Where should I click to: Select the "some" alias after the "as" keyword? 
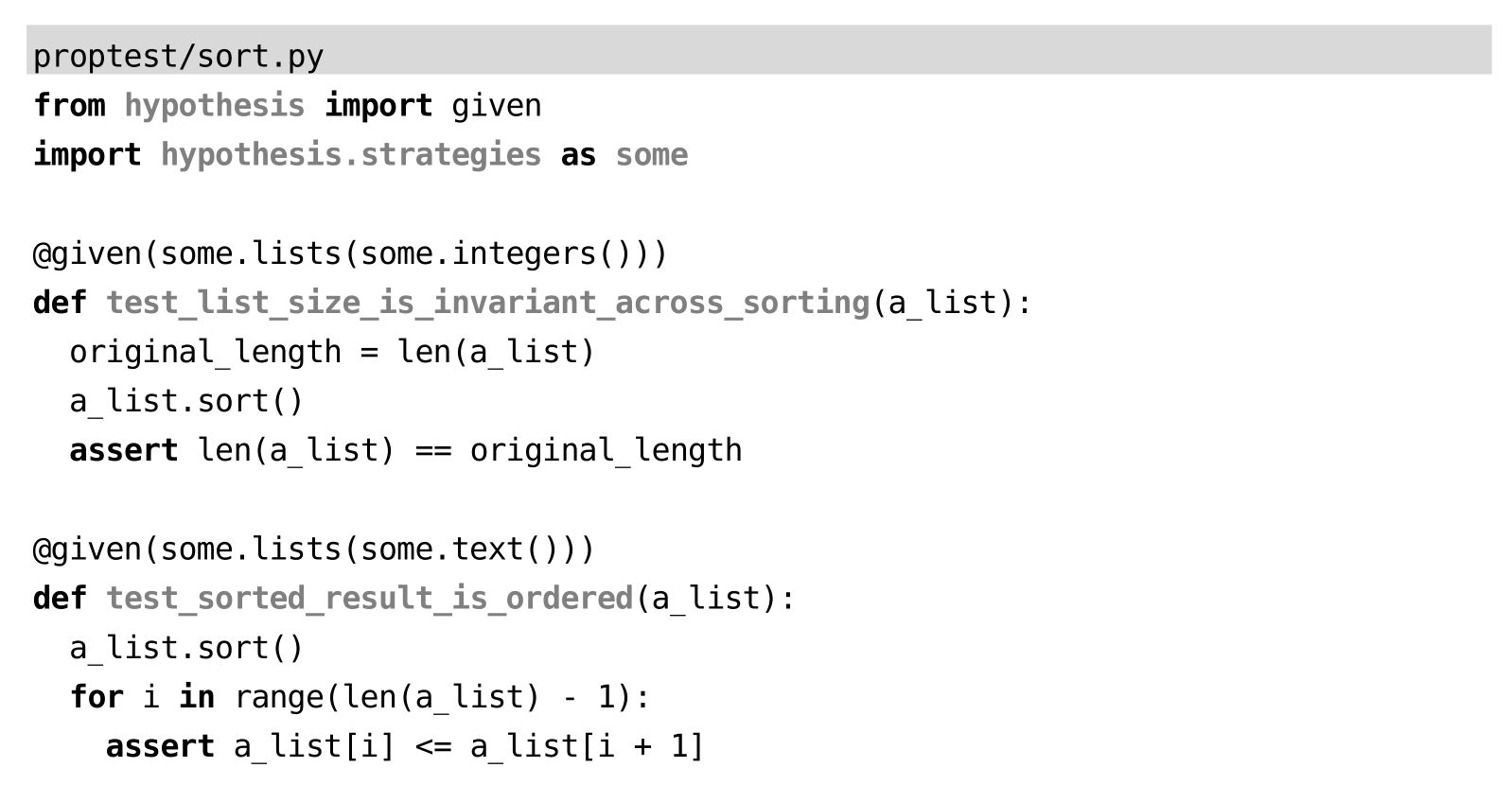651,154
